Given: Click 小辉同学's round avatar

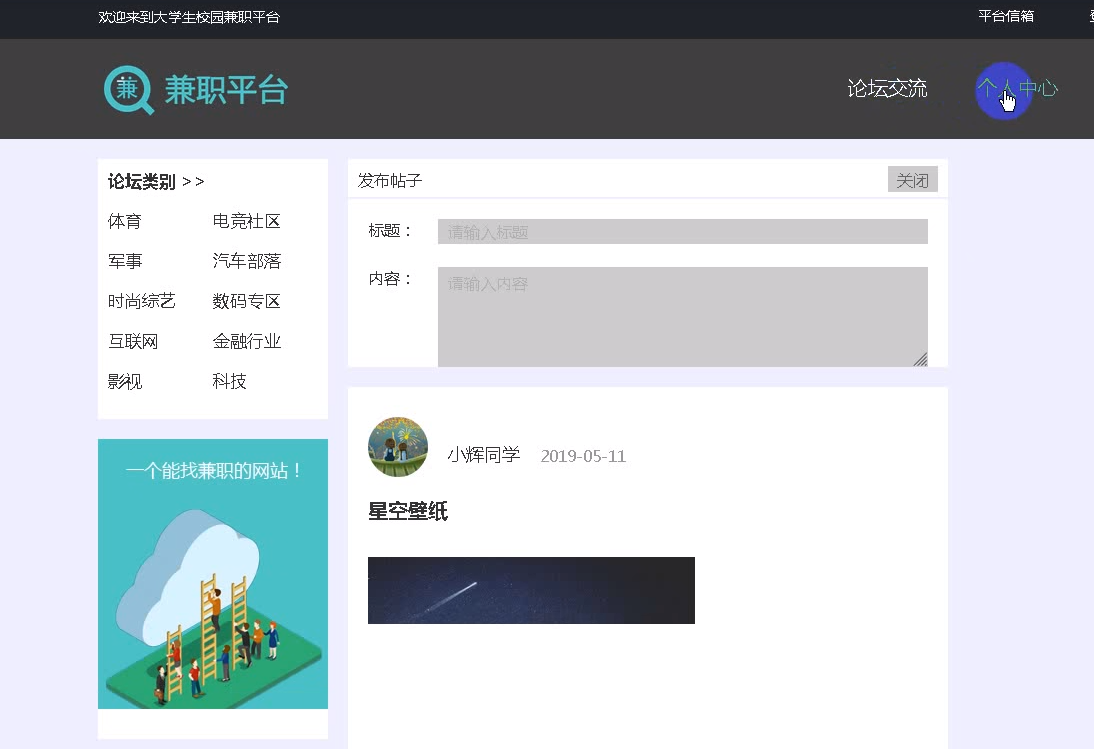Looking at the screenshot, I should (398, 447).
